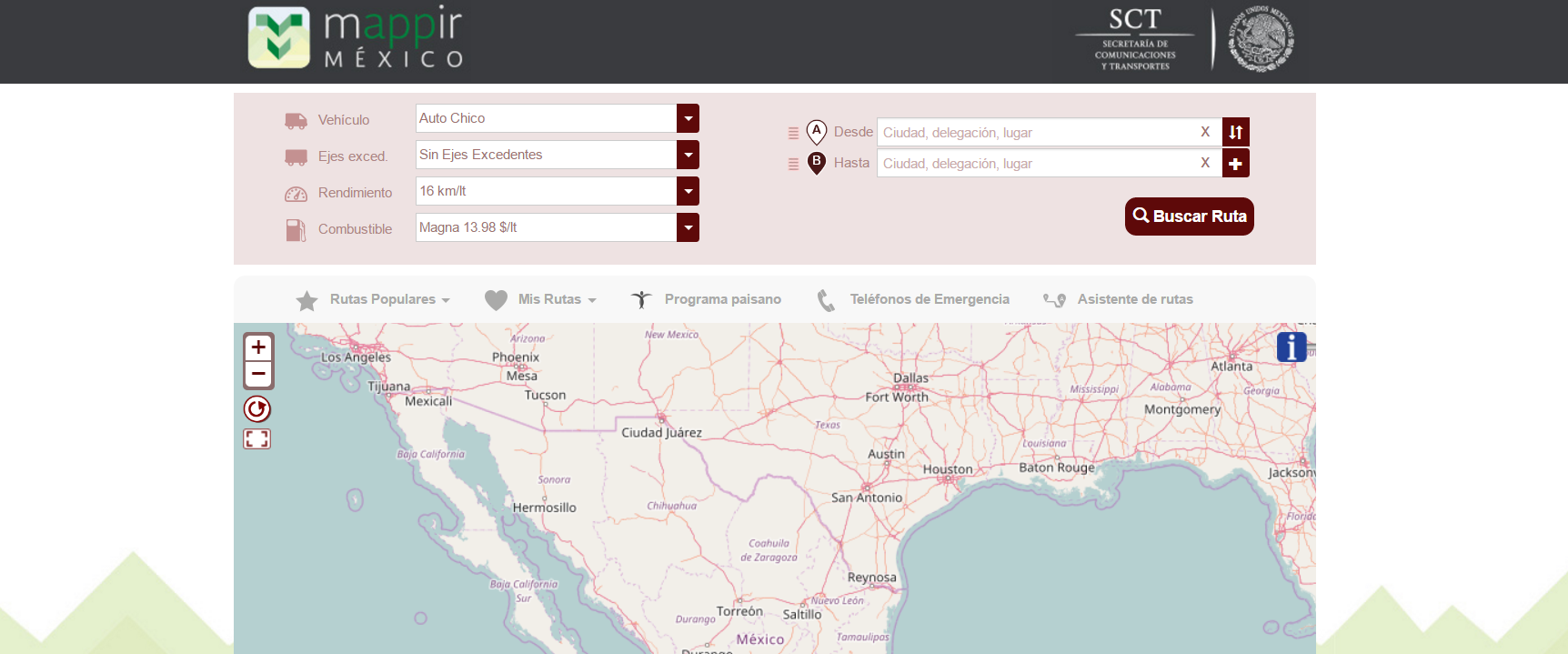Click the emergency telephone handset icon
The image size is (1568, 654).
pyautogui.click(x=826, y=300)
